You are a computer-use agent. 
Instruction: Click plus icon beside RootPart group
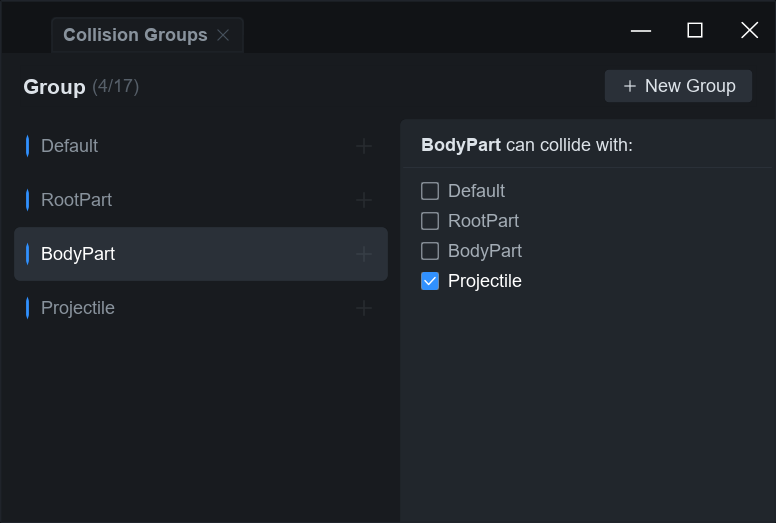pyautogui.click(x=364, y=200)
